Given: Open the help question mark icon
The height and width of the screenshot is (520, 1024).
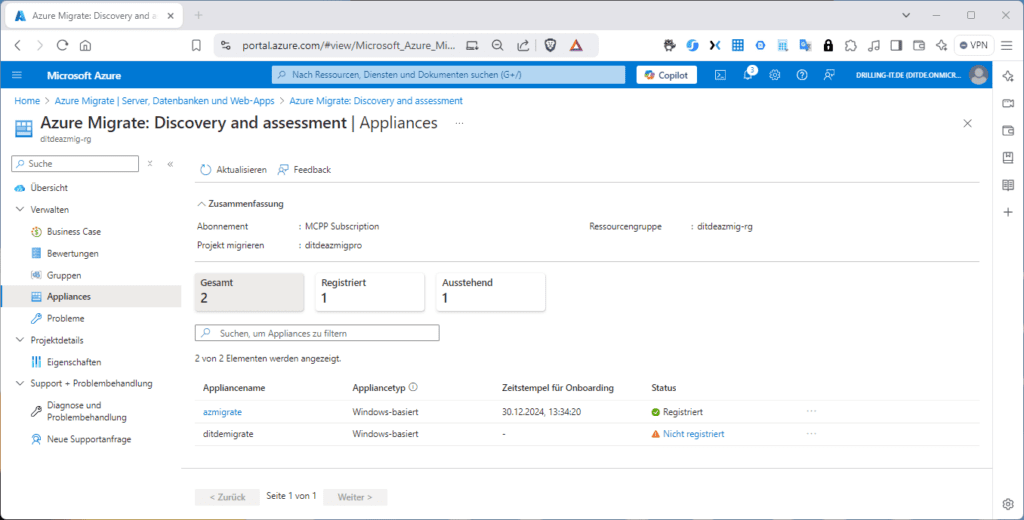Looking at the screenshot, I should click(x=802, y=75).
